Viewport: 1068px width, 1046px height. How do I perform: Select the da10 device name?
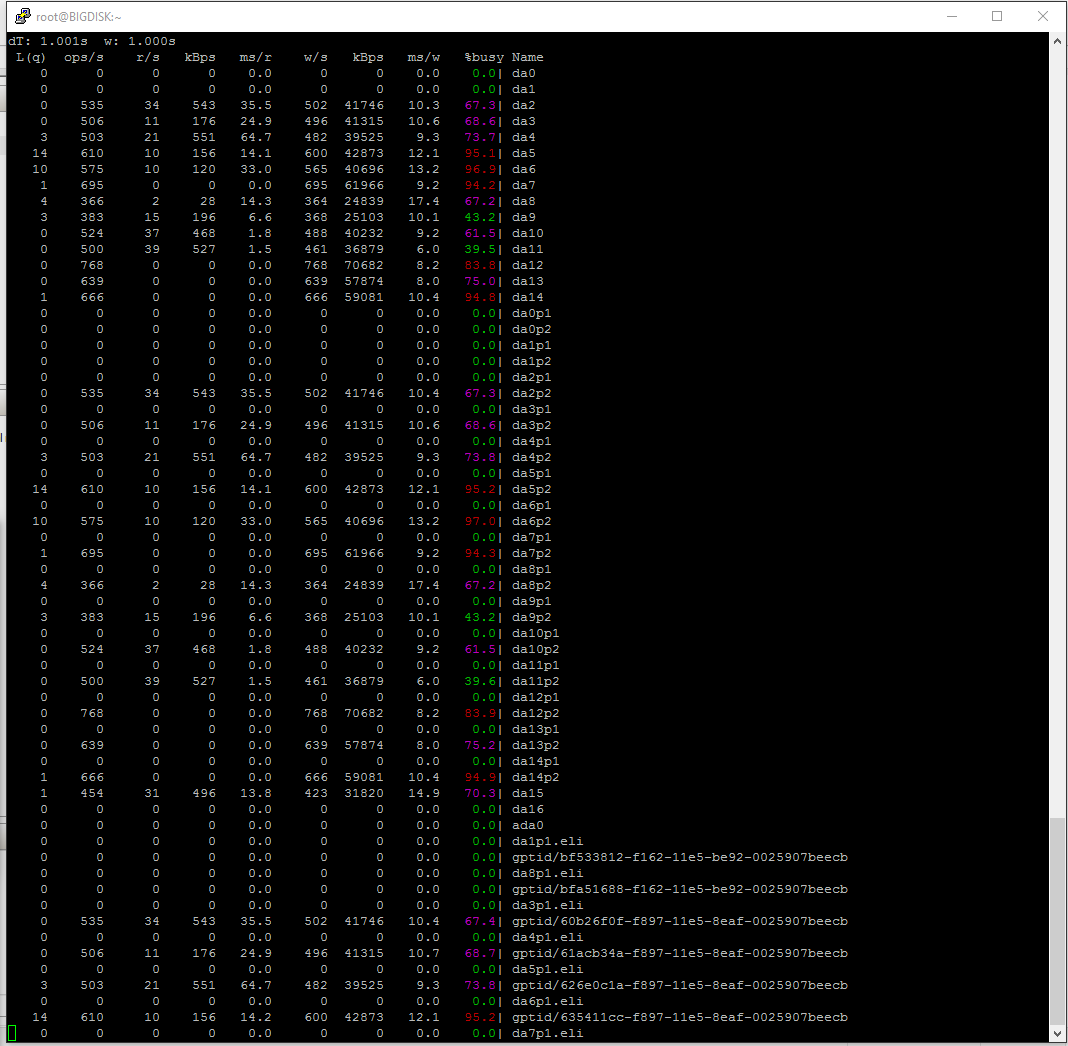click(x=528, y=234)
